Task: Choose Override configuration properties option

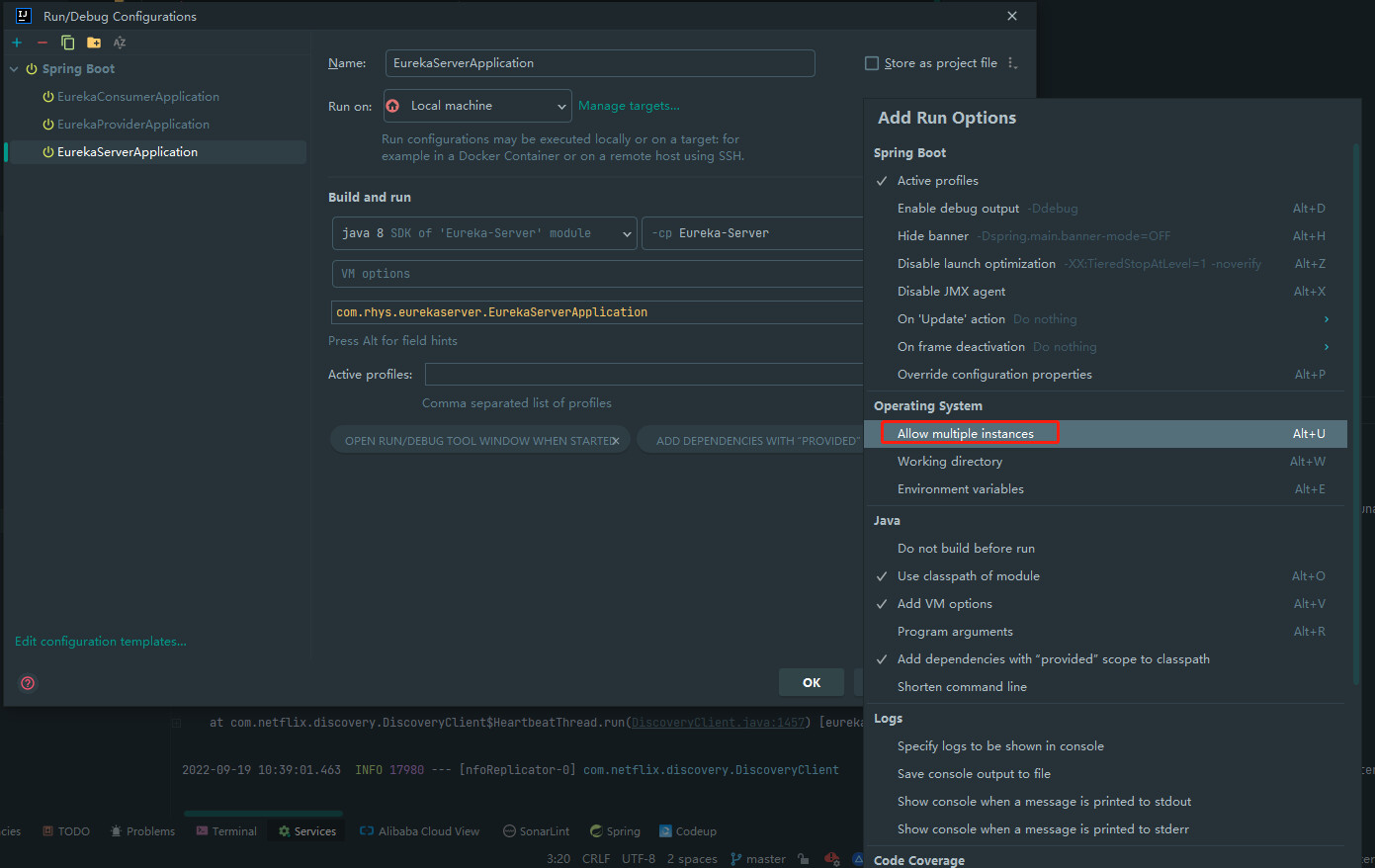Action: 1105,375
